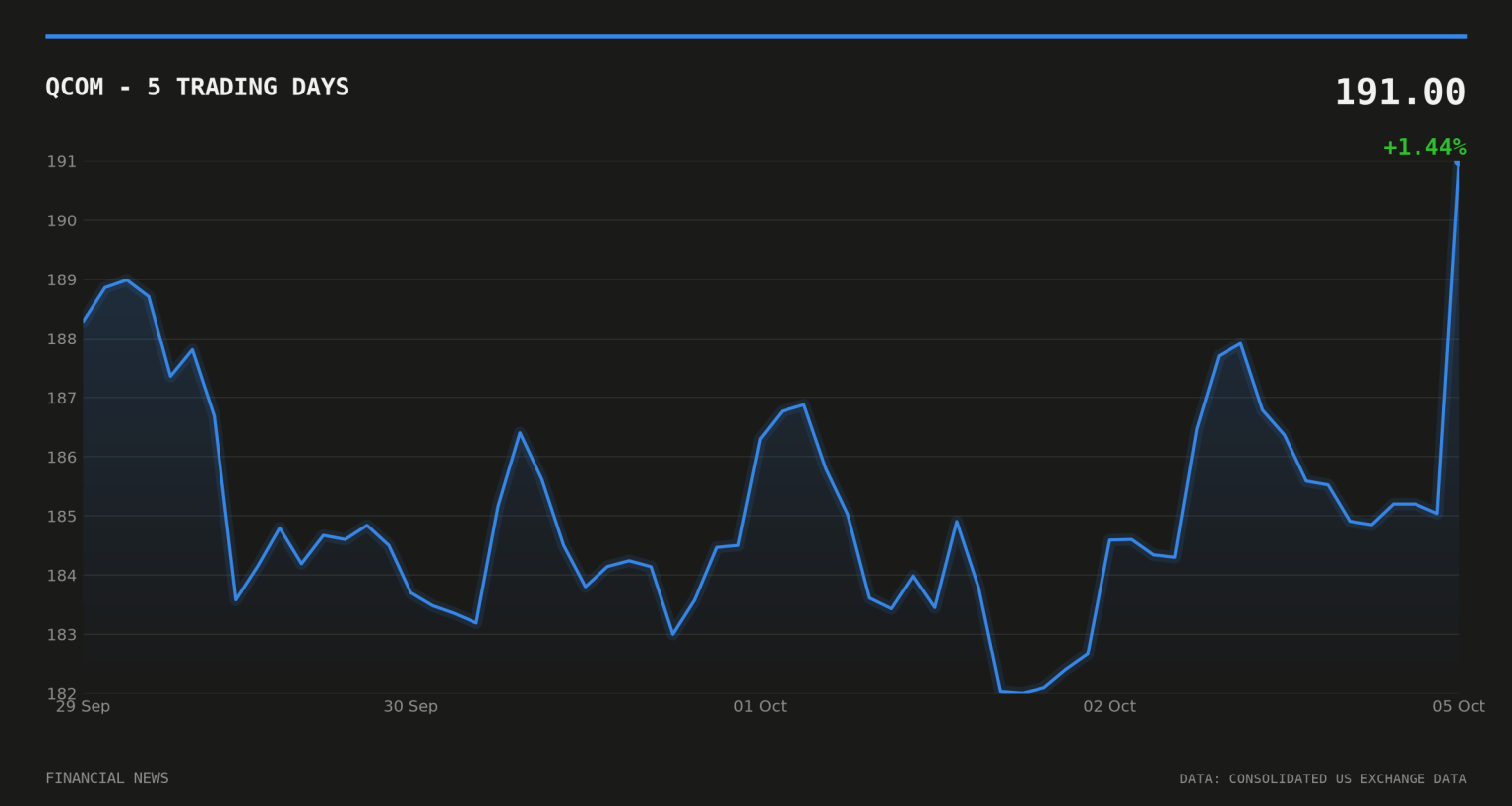Image resolution: width=1512 pixels, height=806 pixels.
Task: Click the "01 Oct" date label
Action: coord(760,706)
